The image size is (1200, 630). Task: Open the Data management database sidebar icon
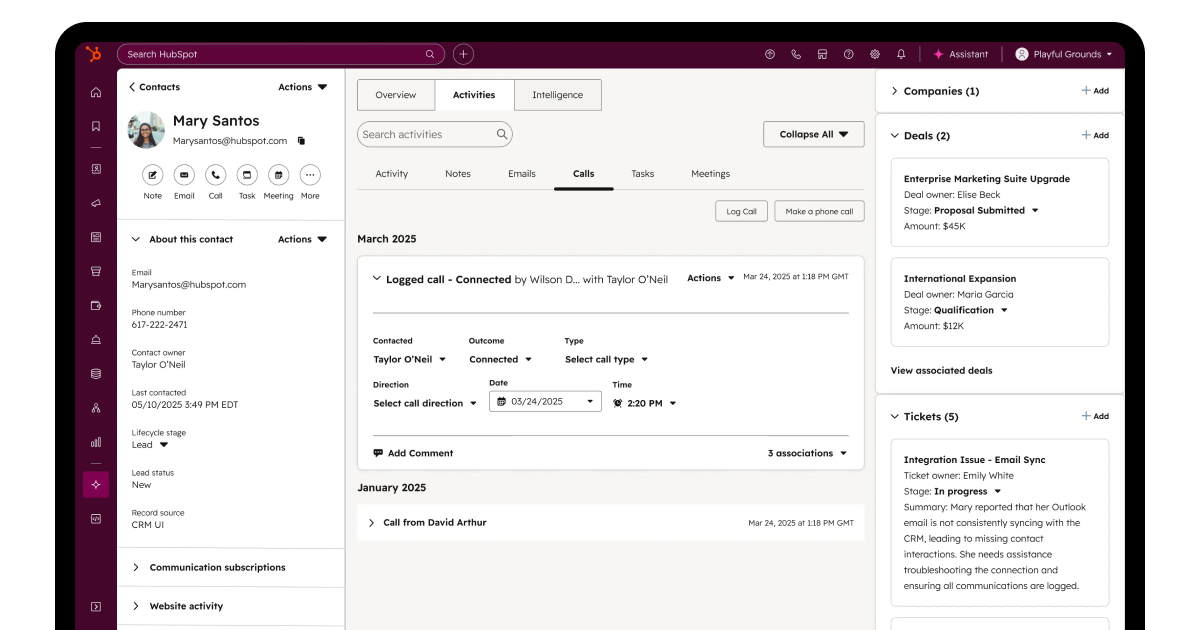coord(96,373)
